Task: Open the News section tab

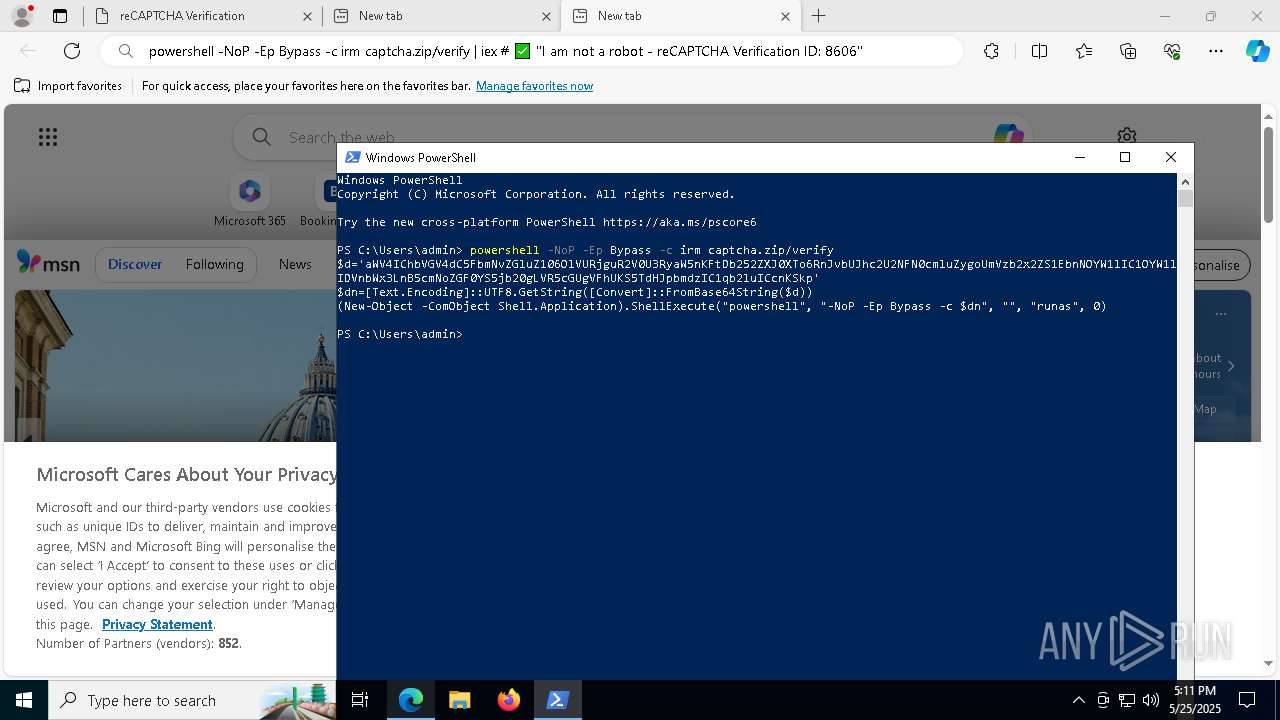Action: (295, 264)
